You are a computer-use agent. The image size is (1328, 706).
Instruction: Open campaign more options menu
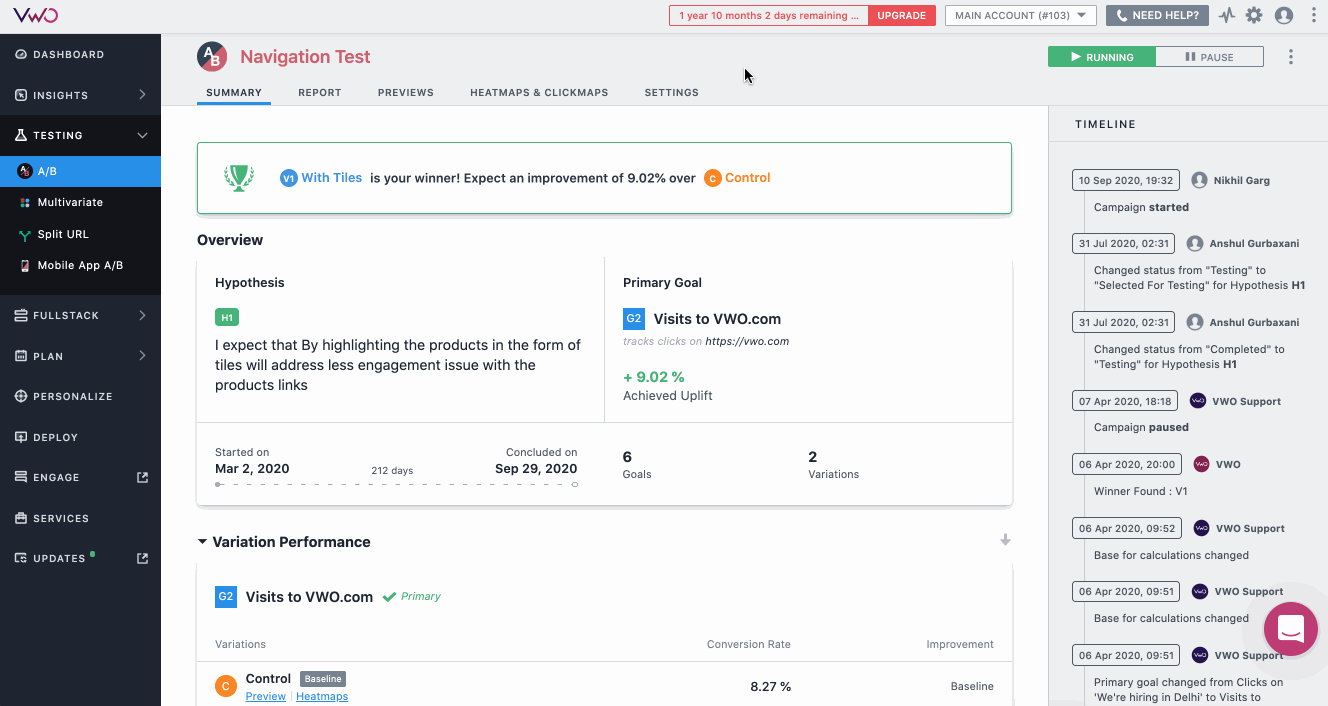click(1291, 57)
